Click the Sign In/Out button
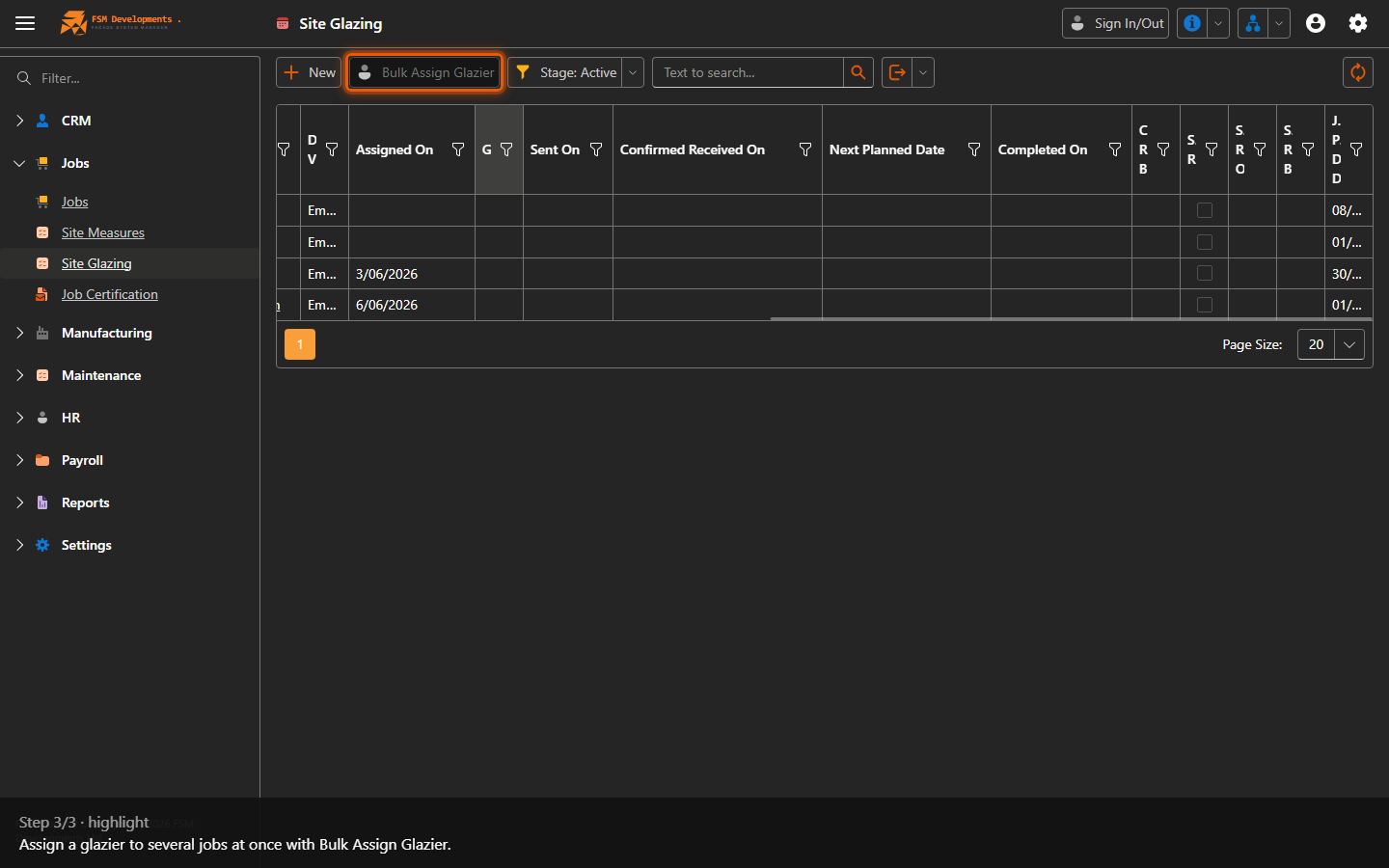 (1115, 23)
